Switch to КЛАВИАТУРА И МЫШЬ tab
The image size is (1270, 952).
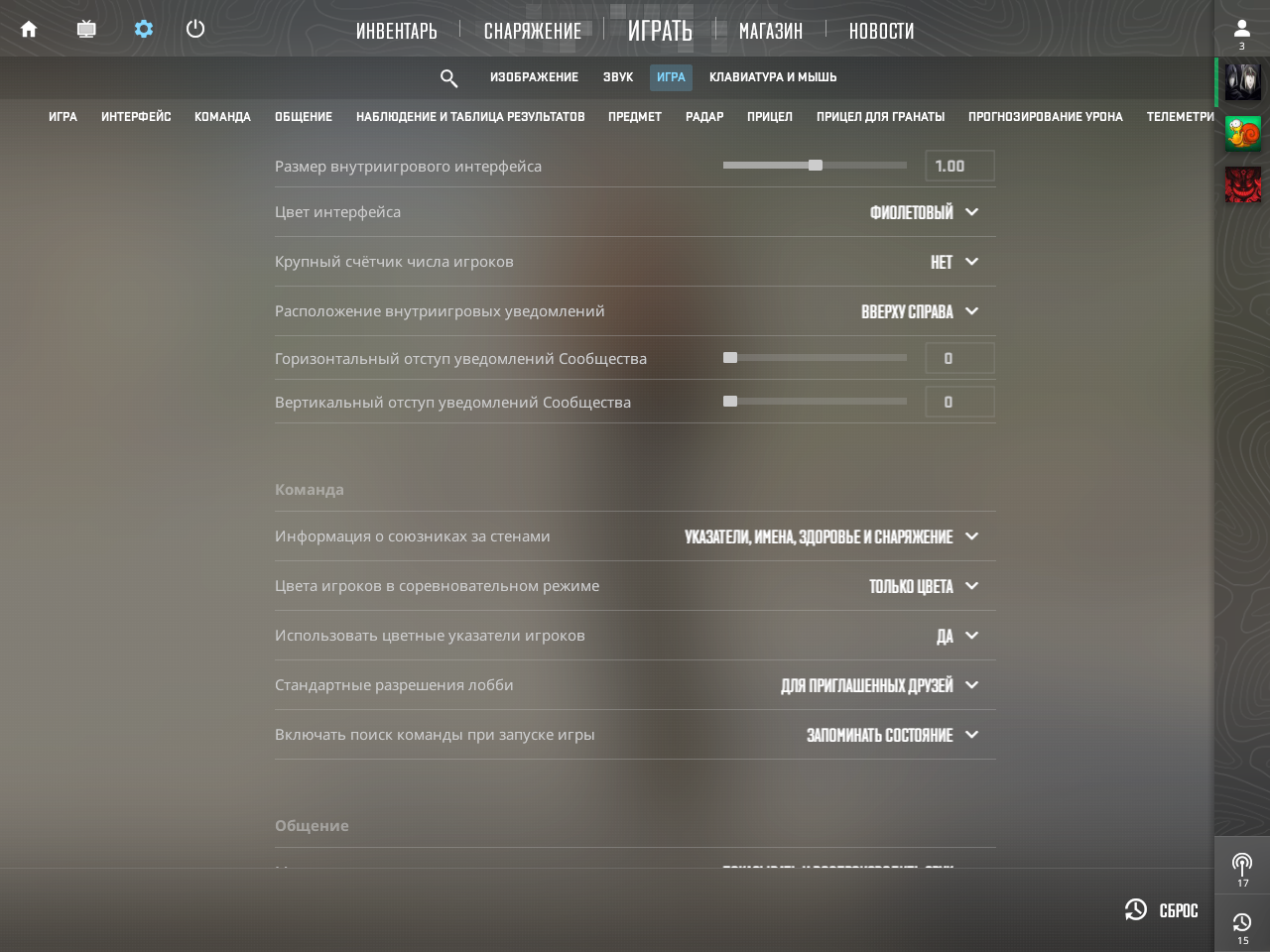773,77
